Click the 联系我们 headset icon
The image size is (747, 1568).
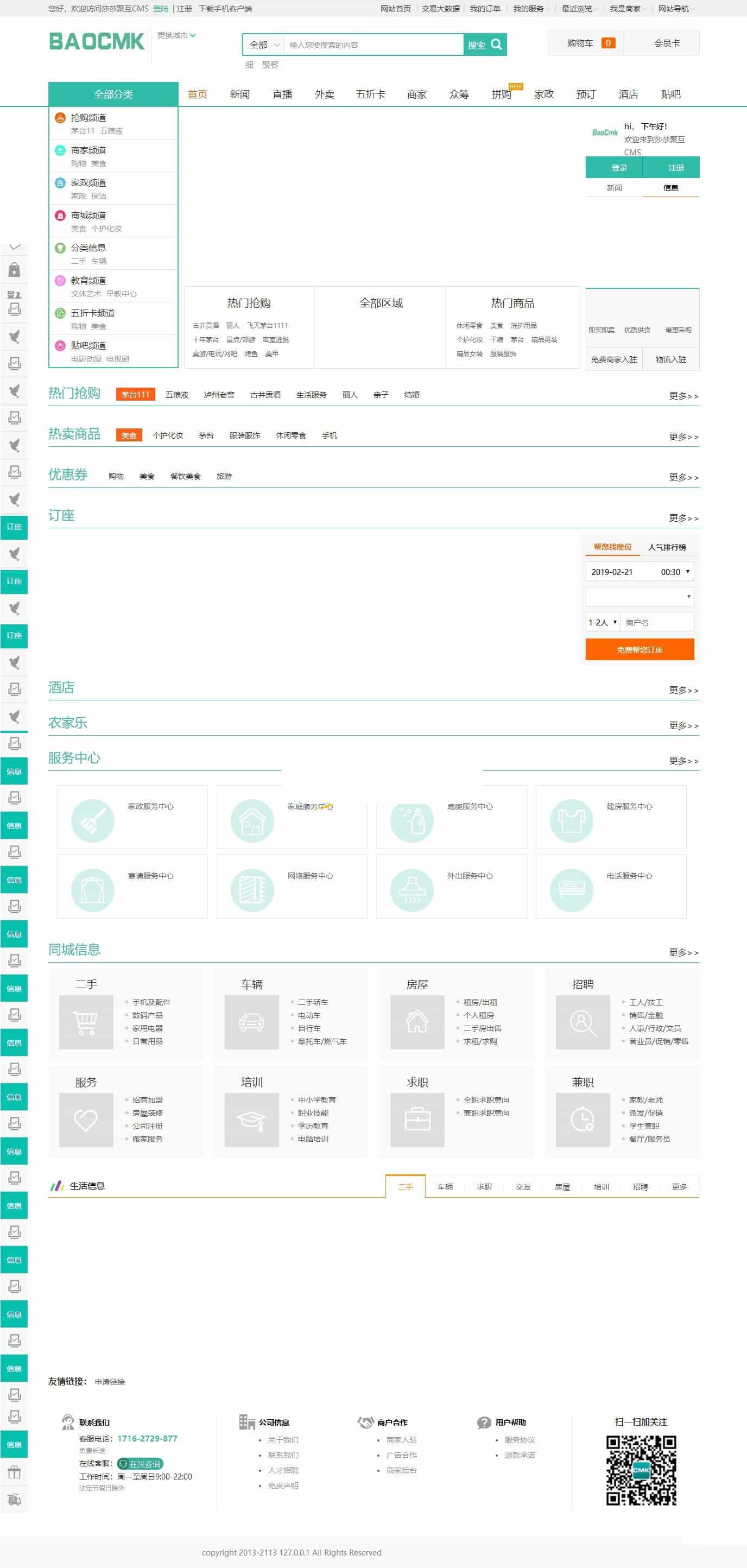[67, 1422]
